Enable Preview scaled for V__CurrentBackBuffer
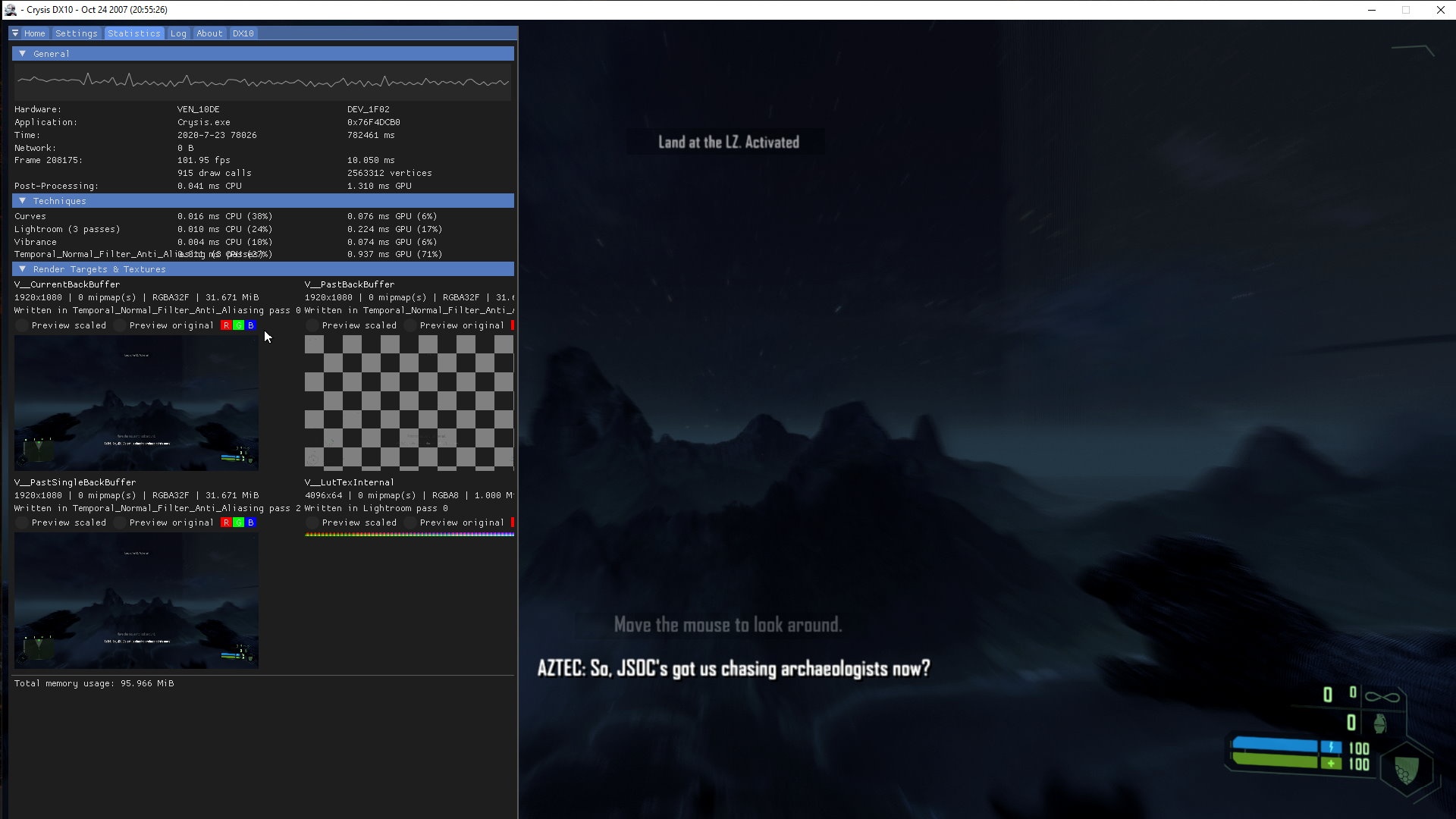Image resolution: width=1456 pixels, height=819 pixels. click(x=22, y=325)
